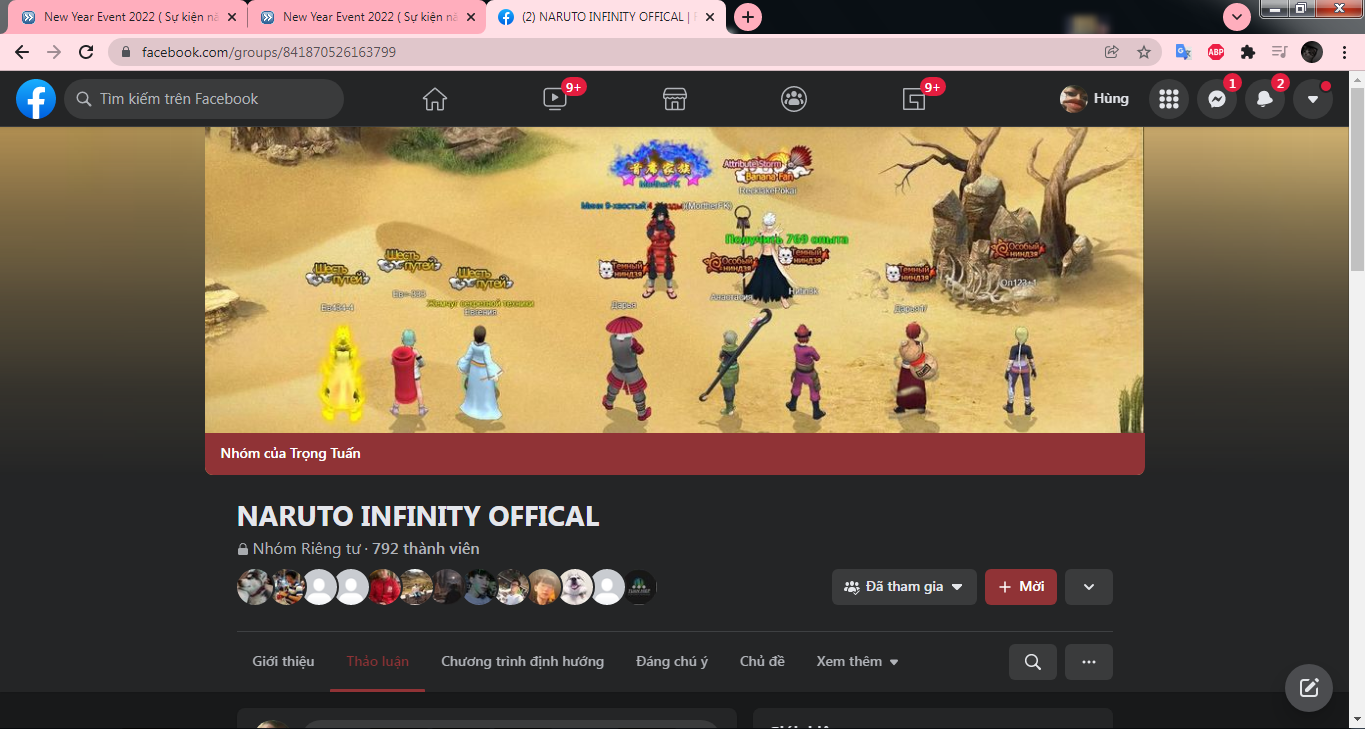Click the address bar URL

(269, 52)
